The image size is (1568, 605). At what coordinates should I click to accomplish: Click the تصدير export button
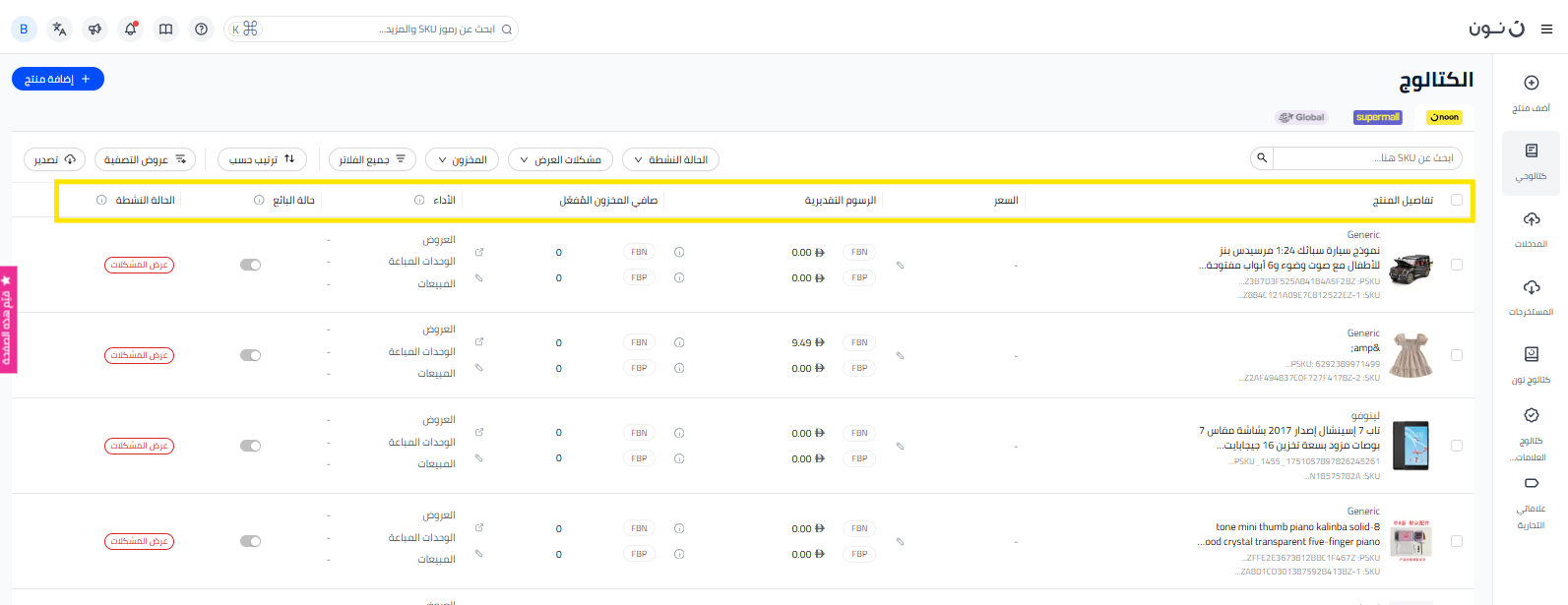point(55,159)
